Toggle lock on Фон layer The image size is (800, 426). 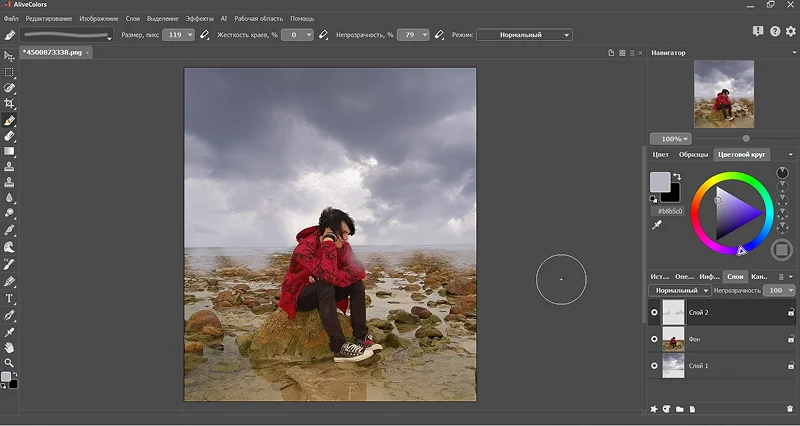pos(791,339)
